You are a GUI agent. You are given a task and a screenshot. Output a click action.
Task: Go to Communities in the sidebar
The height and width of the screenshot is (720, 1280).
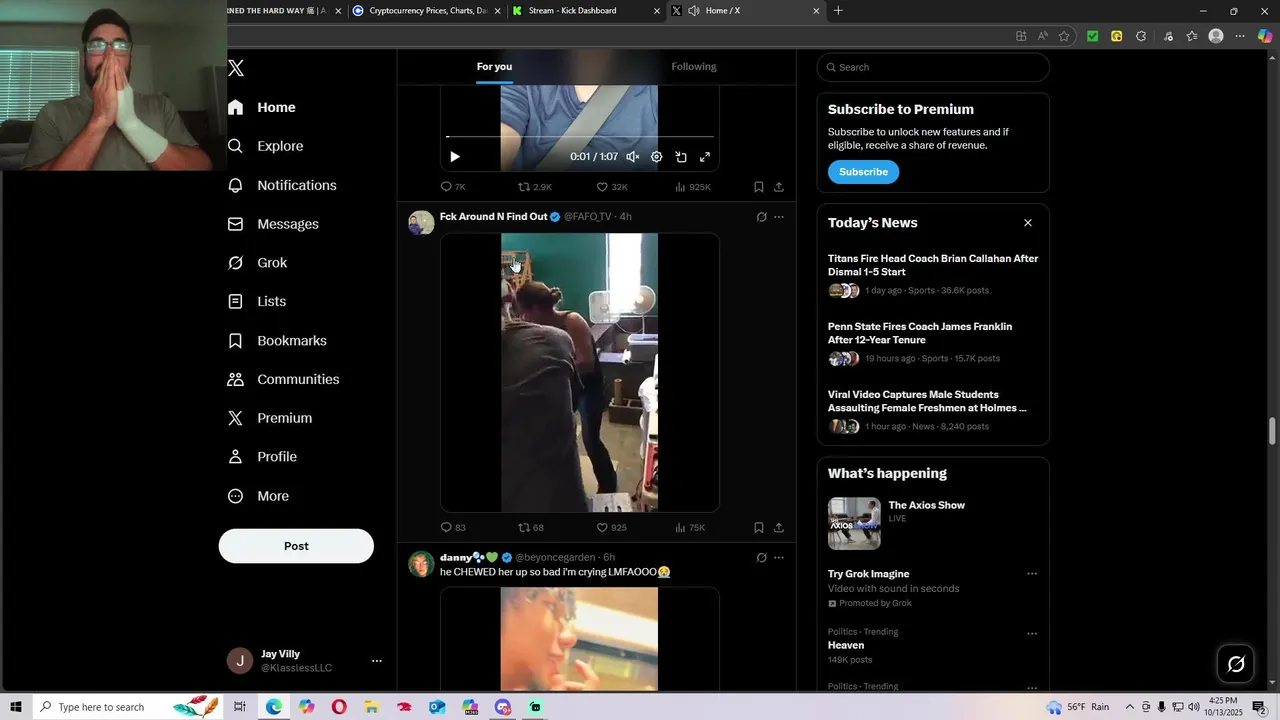tap(283, 379)
